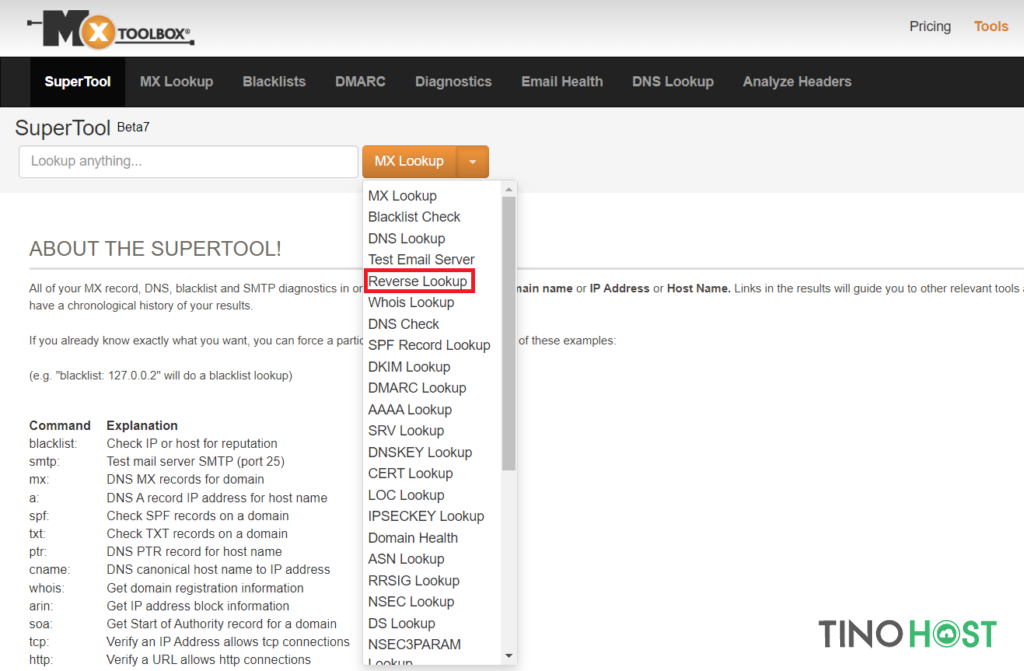Choose Reverse Lookup from the dropdown
Screen dimensions: 1024x671
(x=418, y=281)
